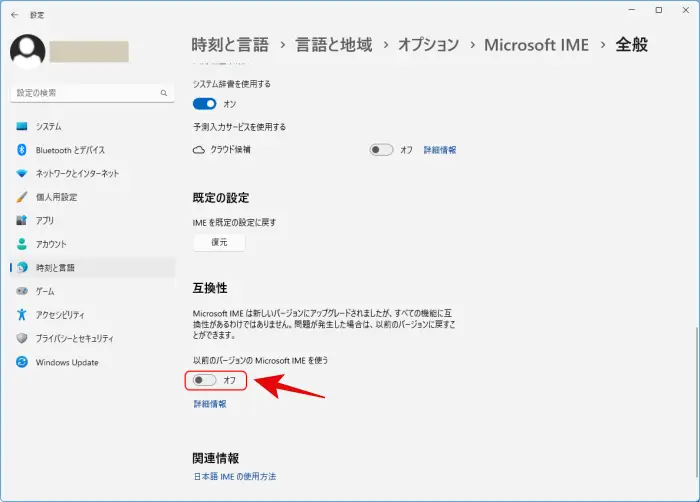Viewport: 700px width, 502px height.
Task: Click the ゲーム controller icon
Action: click(x=22, y=291)
